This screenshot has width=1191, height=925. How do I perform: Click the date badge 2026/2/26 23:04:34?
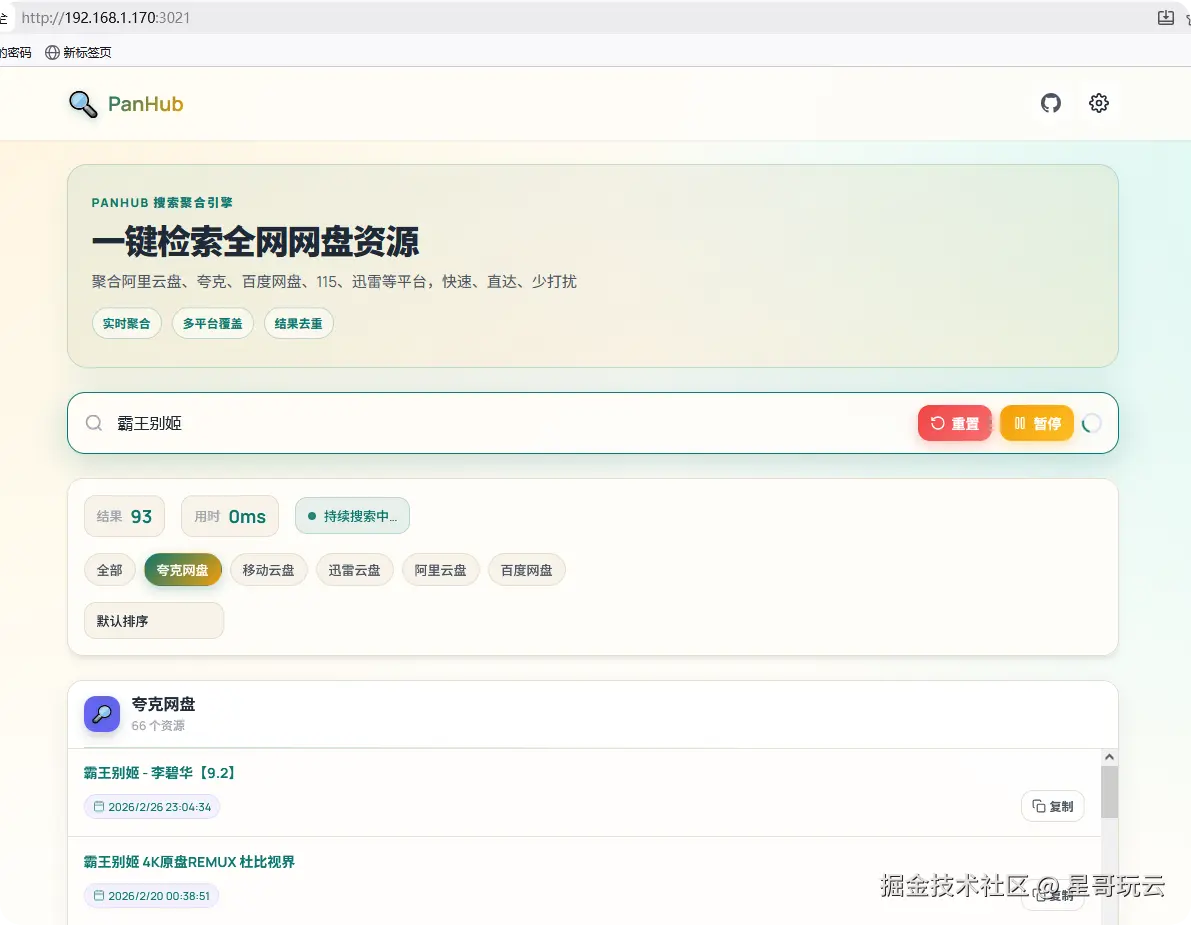[152, 807]
